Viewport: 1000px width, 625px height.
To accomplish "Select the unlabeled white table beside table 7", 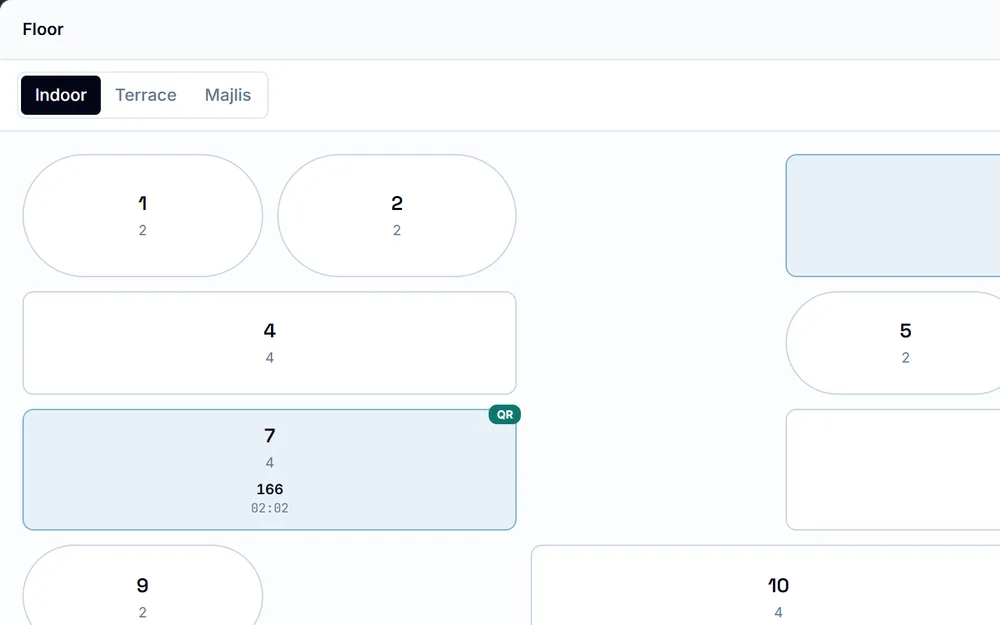I will click(x=893, y=469).
